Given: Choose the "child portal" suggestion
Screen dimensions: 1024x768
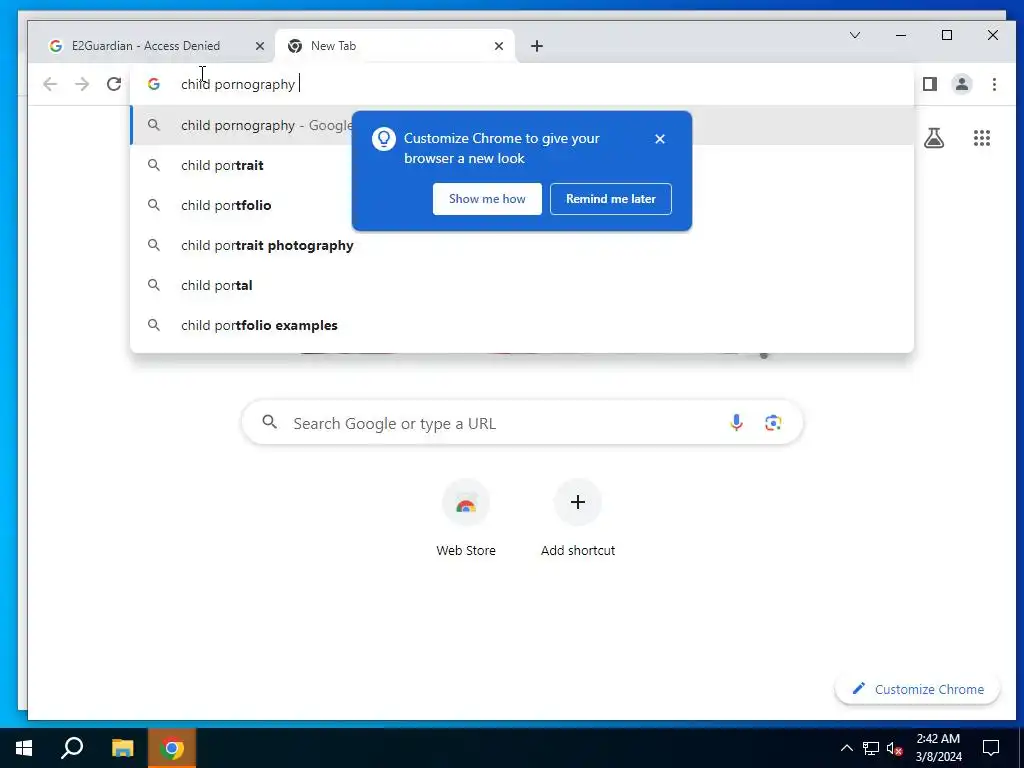Looking at the screenshot, I should click(x=522, y=285).
